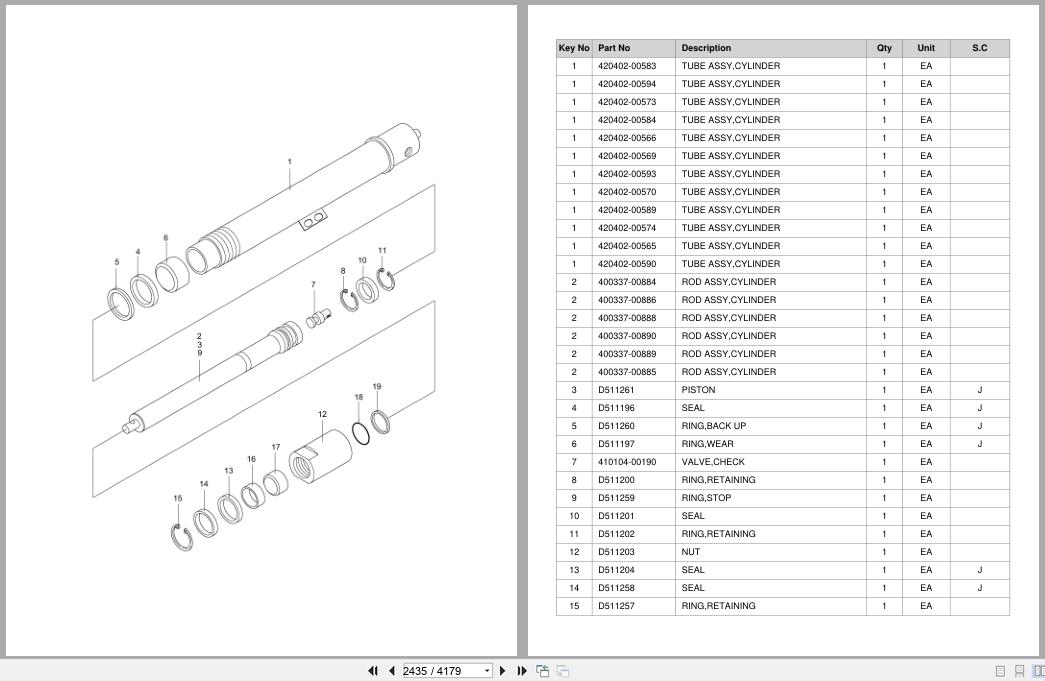Viewport: 1045px width, 681px height.
Task: Go to the next view icon
Action: [563, 671]
